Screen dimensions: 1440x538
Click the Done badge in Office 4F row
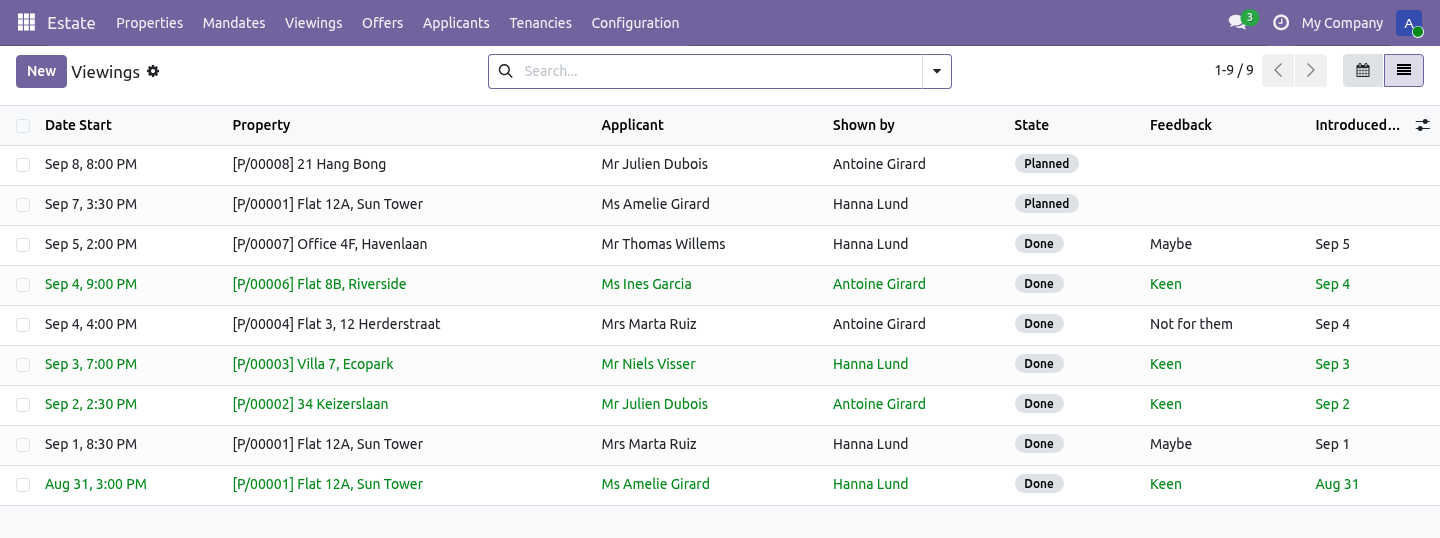[x=1038, y=244]
